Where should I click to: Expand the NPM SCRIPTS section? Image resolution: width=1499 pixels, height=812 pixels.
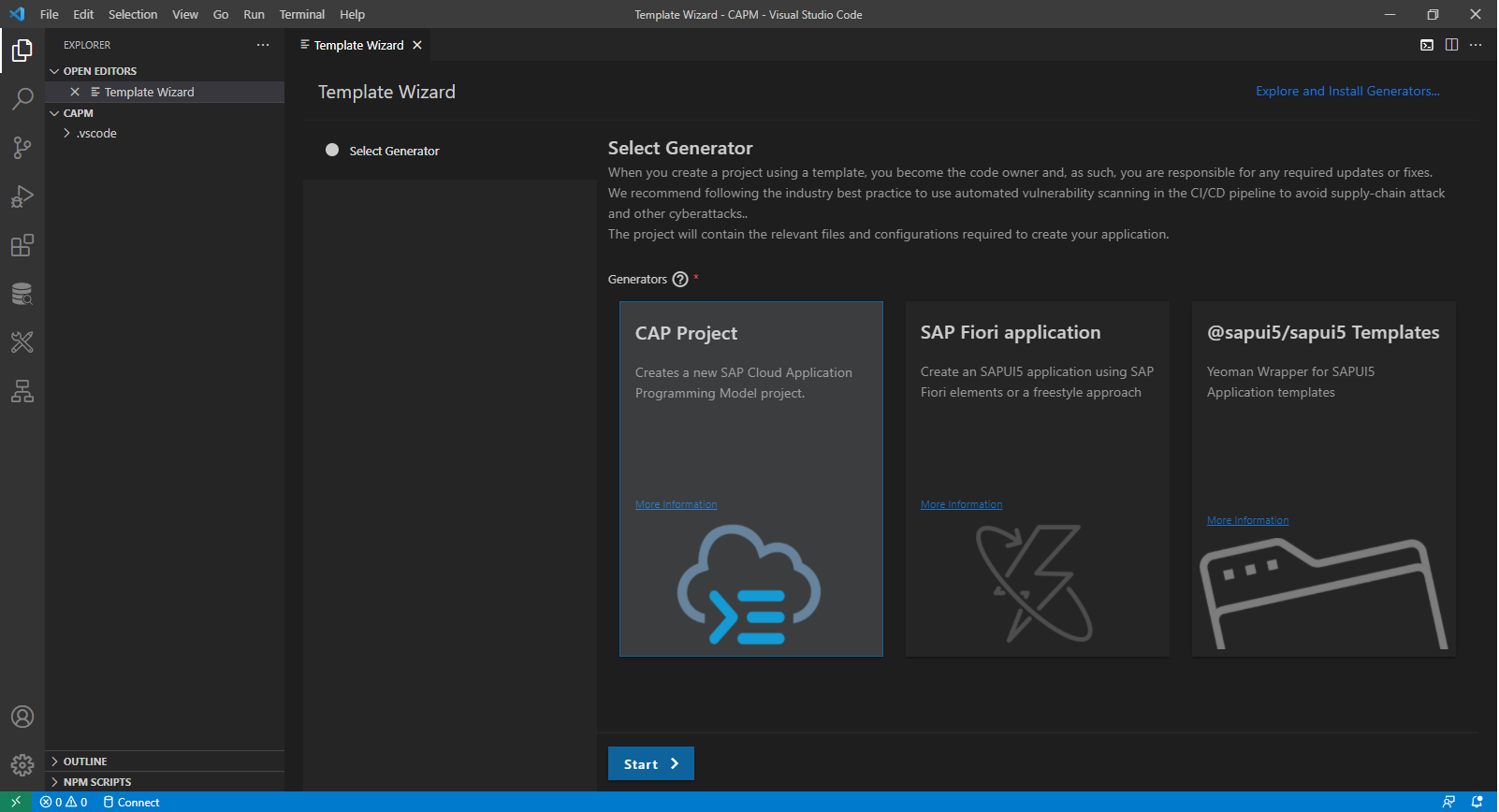point(97,782)
